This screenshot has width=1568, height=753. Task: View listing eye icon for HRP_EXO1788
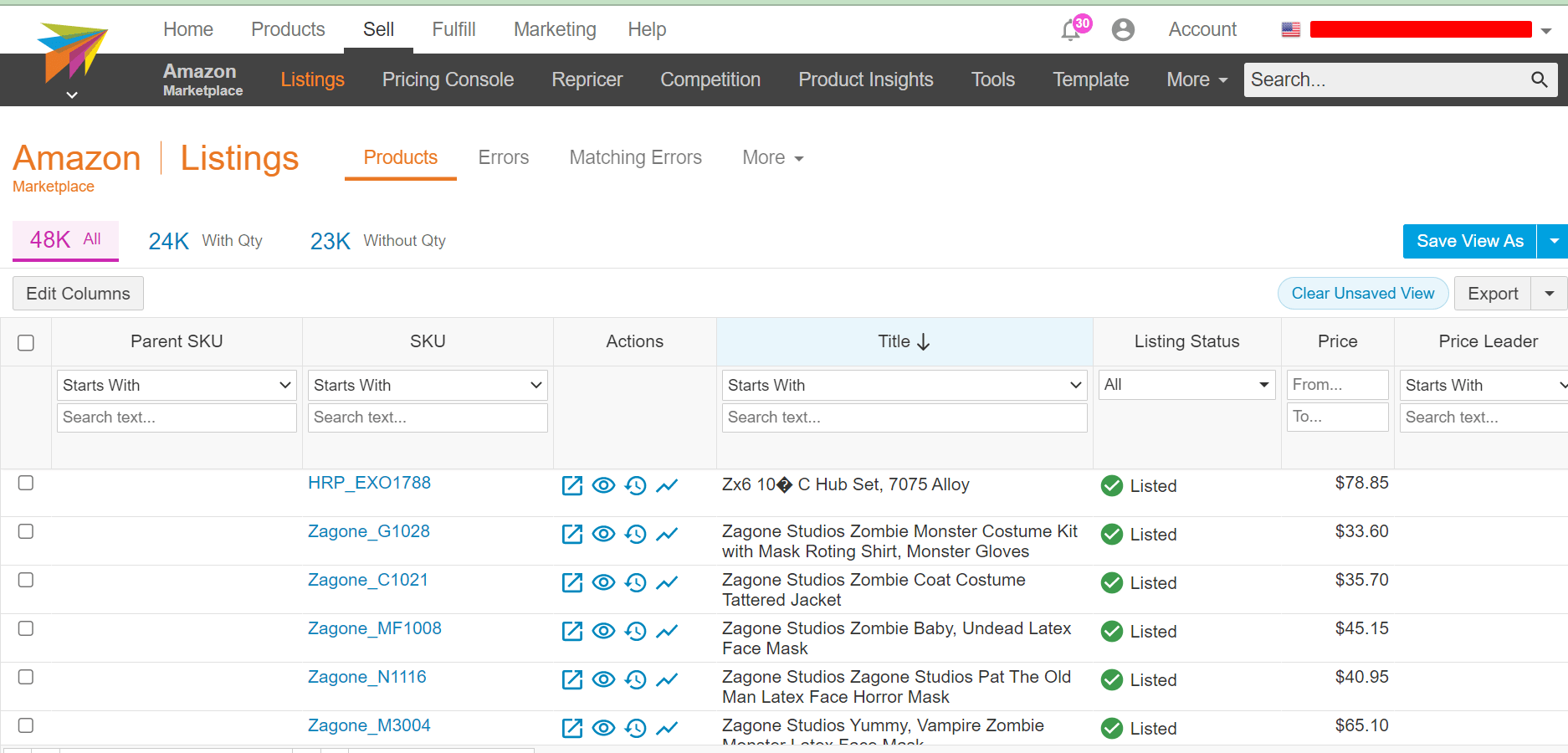[x=603, y=485]
